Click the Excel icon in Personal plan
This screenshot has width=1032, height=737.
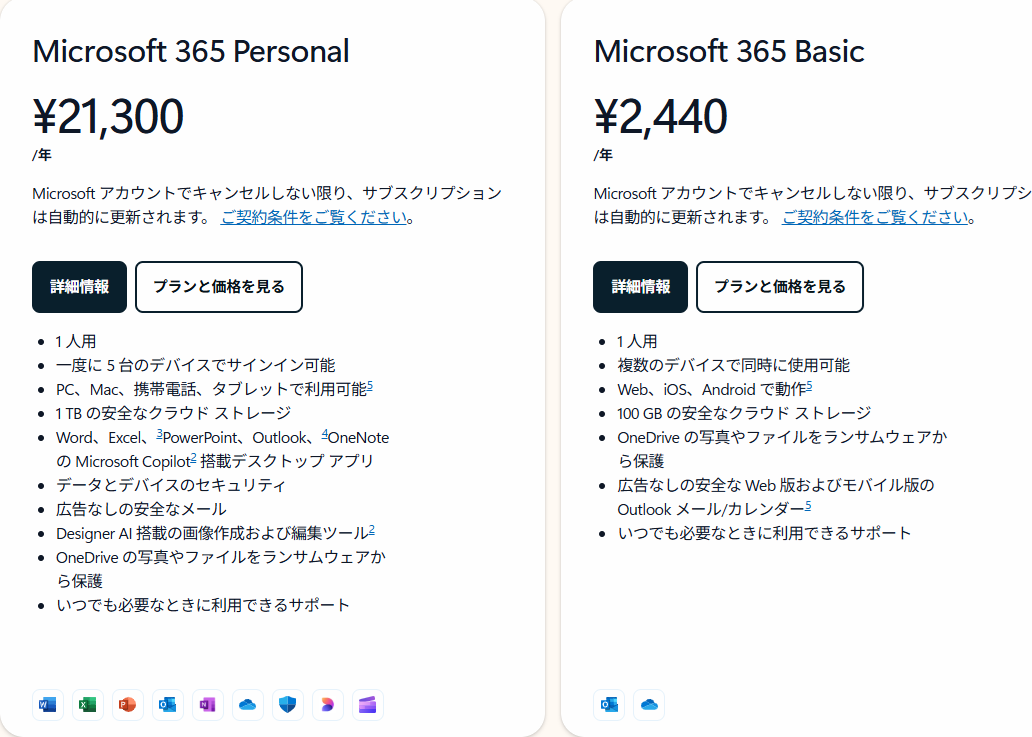88,705
